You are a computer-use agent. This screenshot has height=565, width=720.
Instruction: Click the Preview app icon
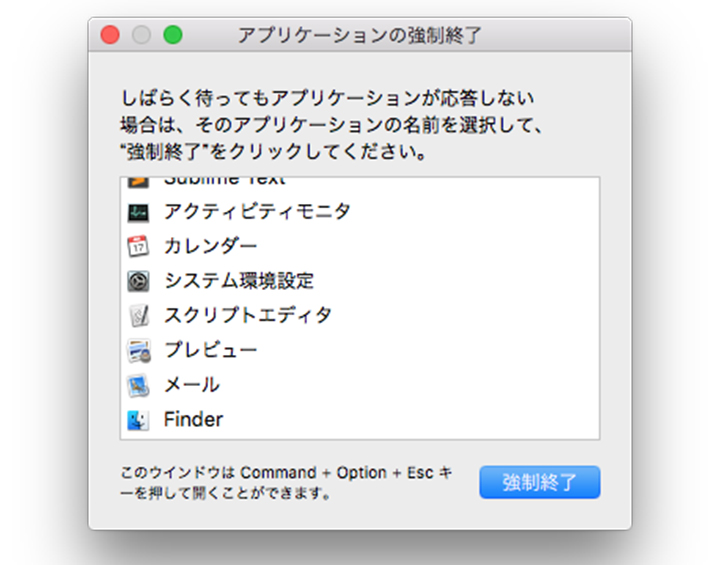tap(138, 350)
